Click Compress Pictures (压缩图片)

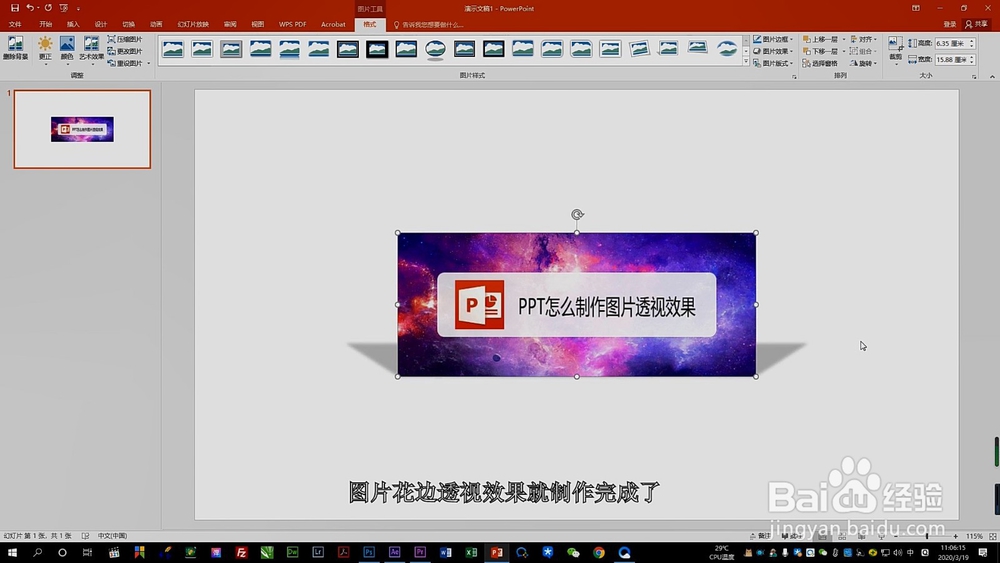tap(125, 39)
